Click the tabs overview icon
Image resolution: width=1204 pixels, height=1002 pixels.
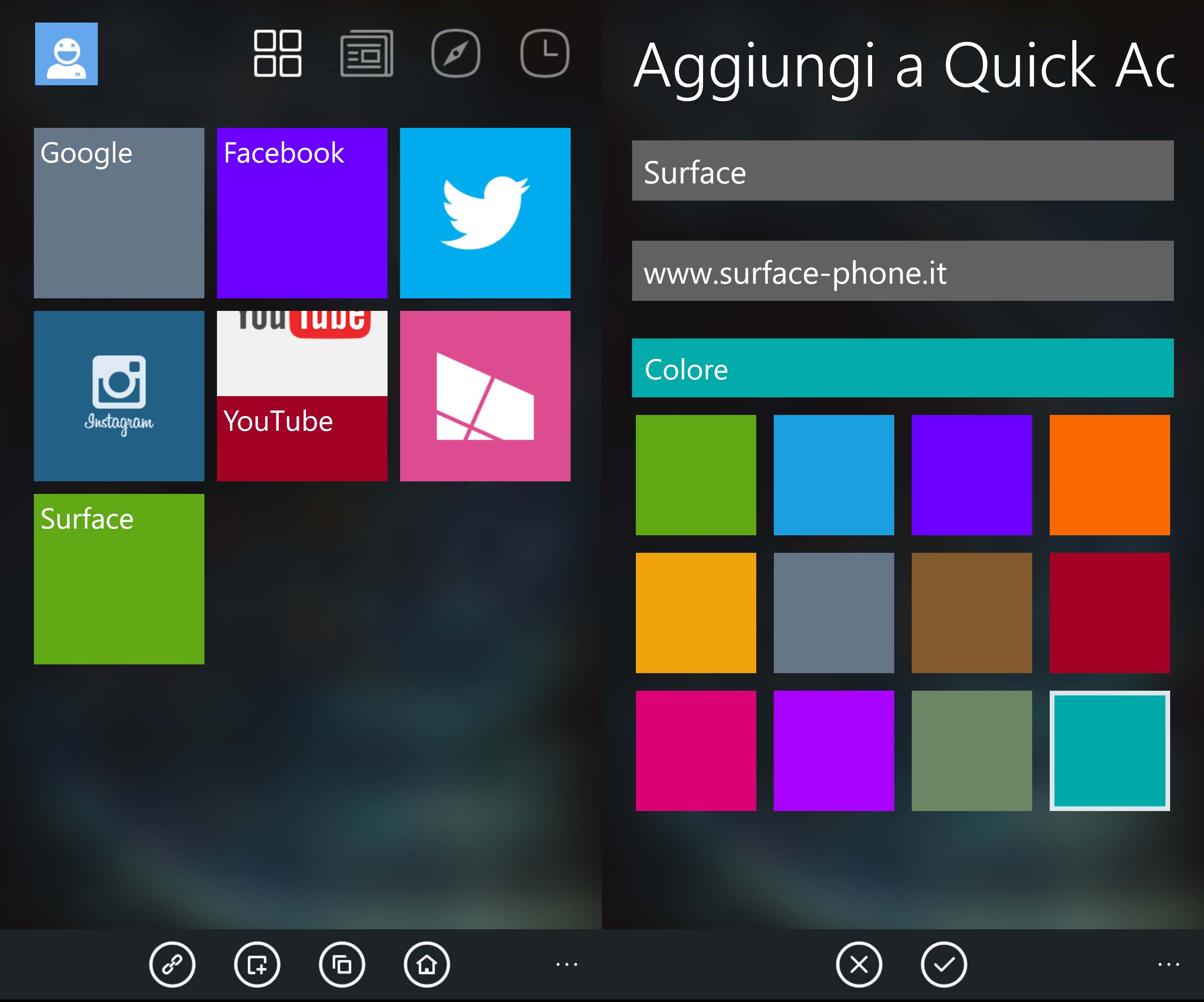342,965
